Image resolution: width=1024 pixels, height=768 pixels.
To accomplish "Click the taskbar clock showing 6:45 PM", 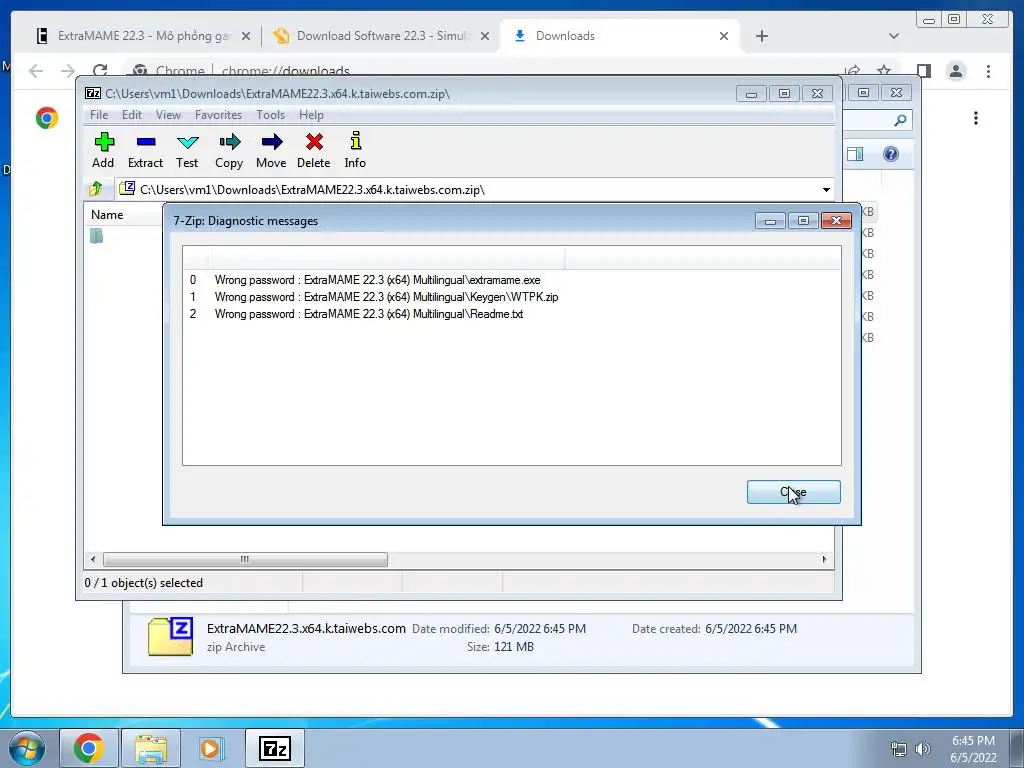I will (973, 749).
